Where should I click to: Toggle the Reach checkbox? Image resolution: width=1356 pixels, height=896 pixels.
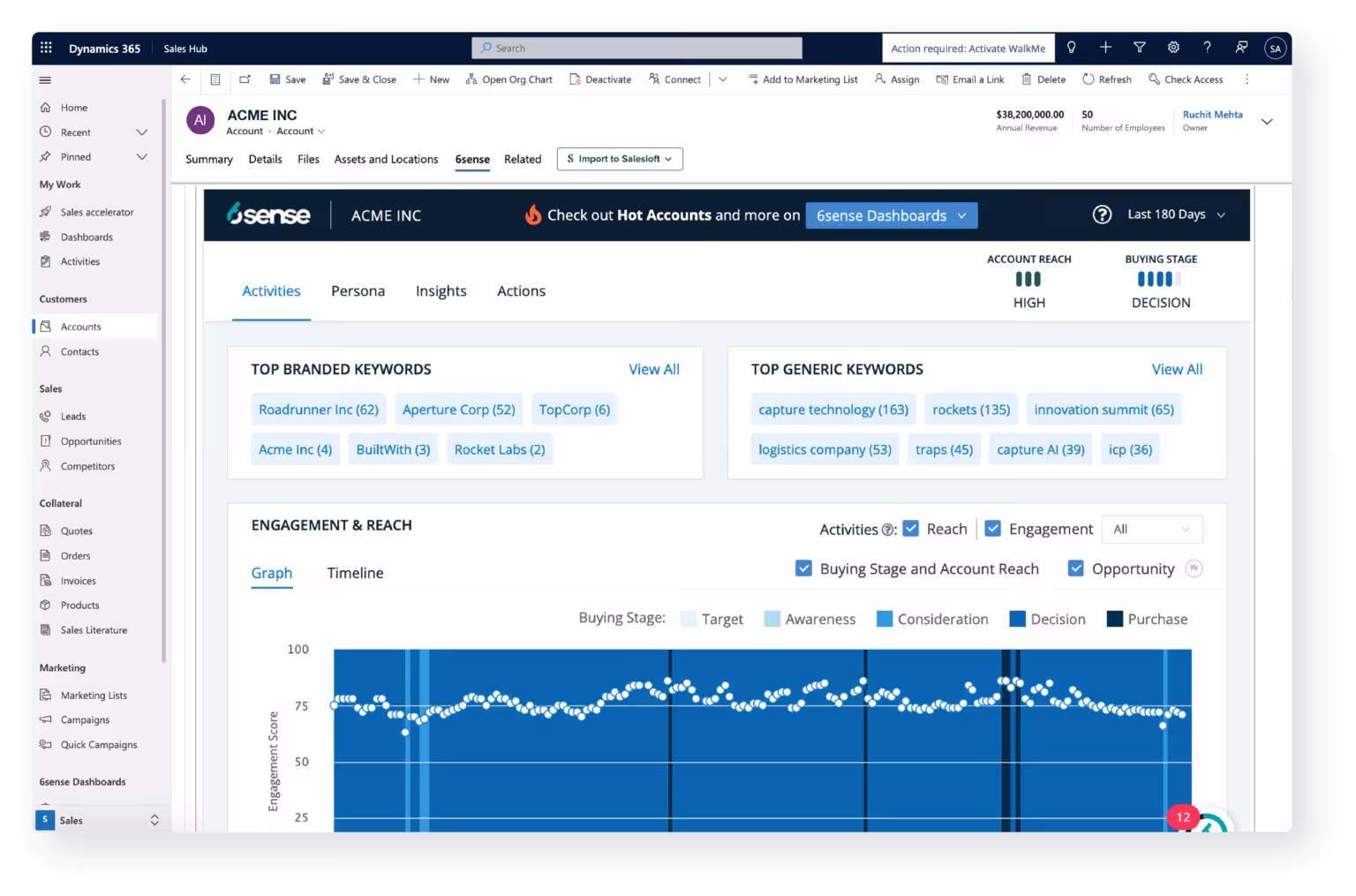[911, 529]
